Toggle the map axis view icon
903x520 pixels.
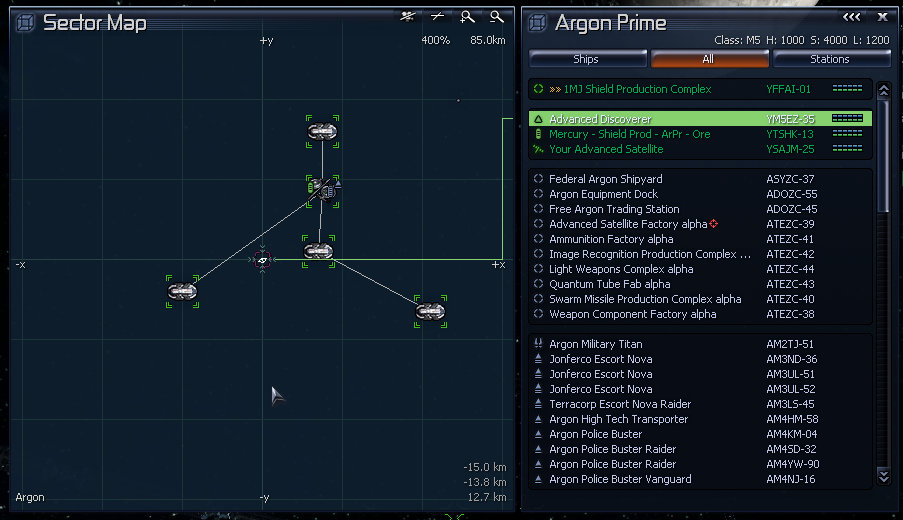click(438, 17)
